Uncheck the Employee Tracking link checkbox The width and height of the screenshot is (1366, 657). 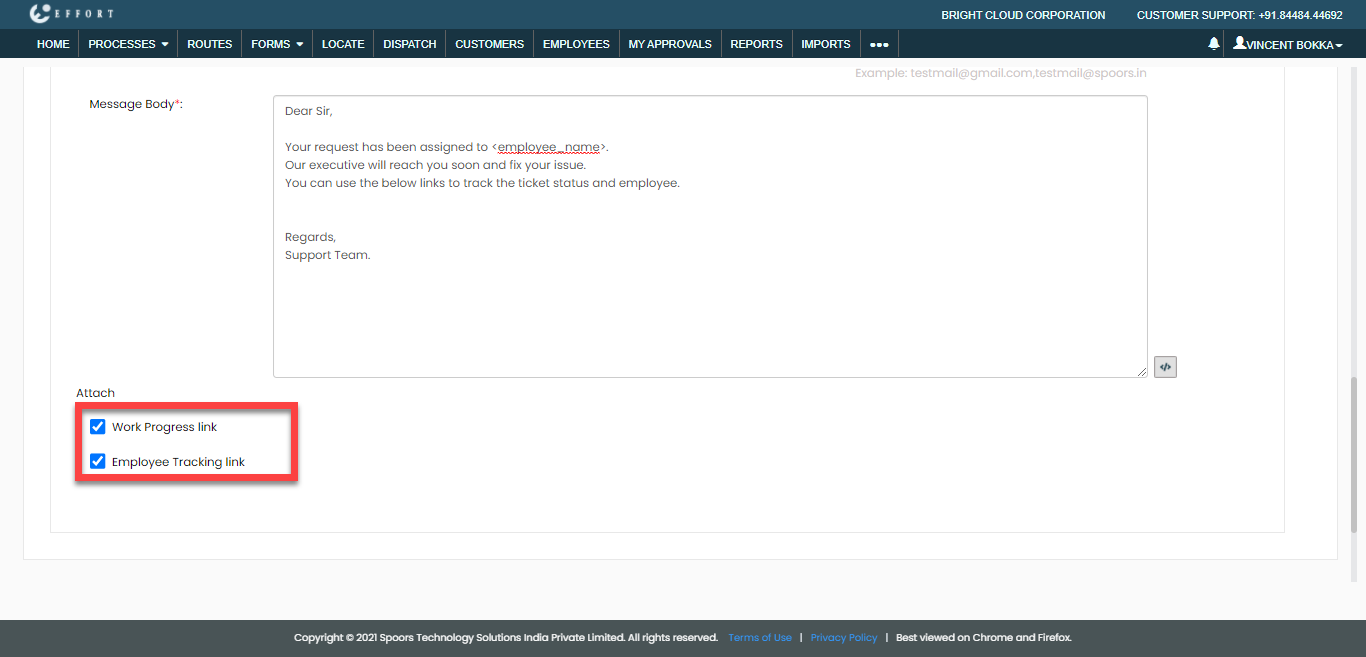(x=98, y=461)
